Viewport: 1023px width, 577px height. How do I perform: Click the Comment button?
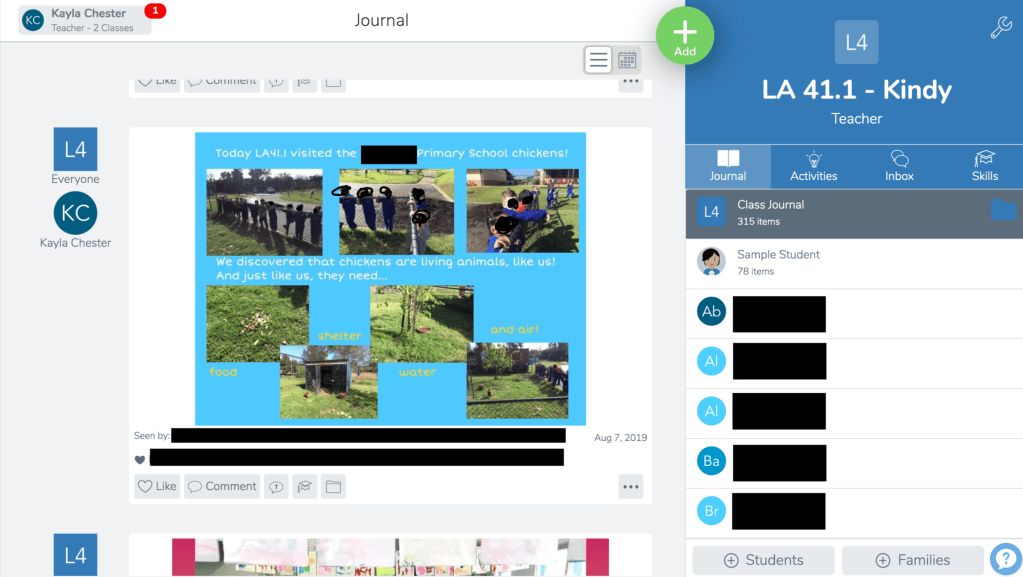tap(222, 487)
